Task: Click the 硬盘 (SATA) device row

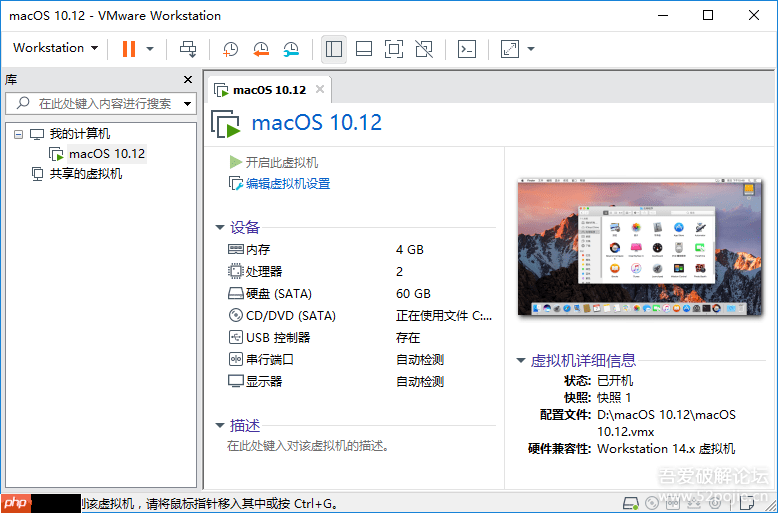Action: [x=361, y=294]
